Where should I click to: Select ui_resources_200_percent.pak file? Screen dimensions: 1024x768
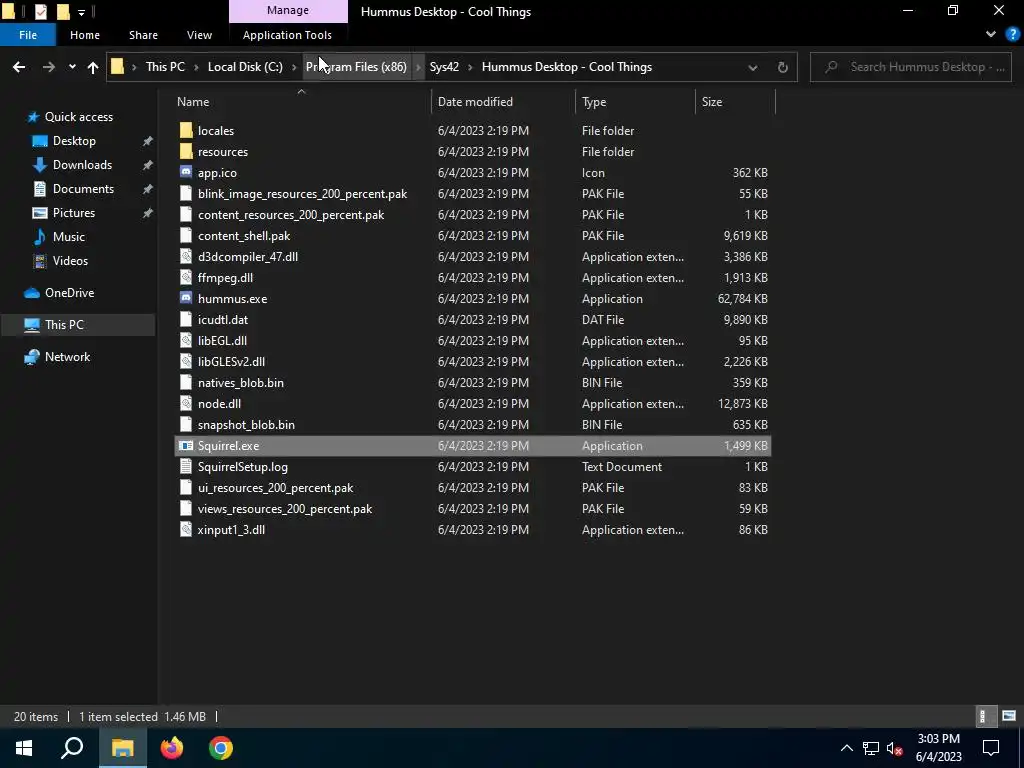275,488
